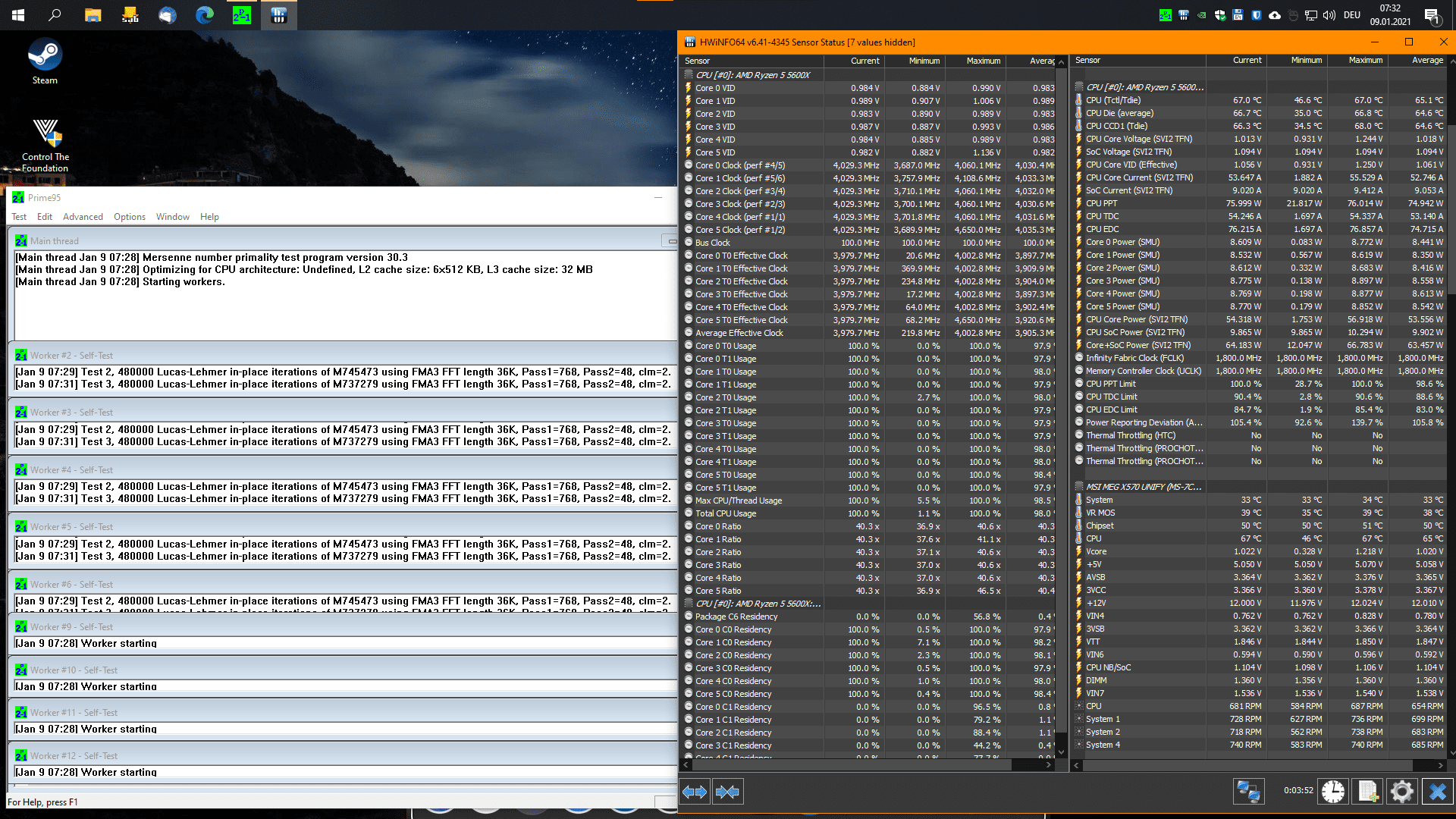Image resolution: width=1456 pixels, height=819 pixels.
Task: Collapse the right-pane CPU [#0]: AMD Ryzen 5 5600 group
Action: (x=1079, y=87)
